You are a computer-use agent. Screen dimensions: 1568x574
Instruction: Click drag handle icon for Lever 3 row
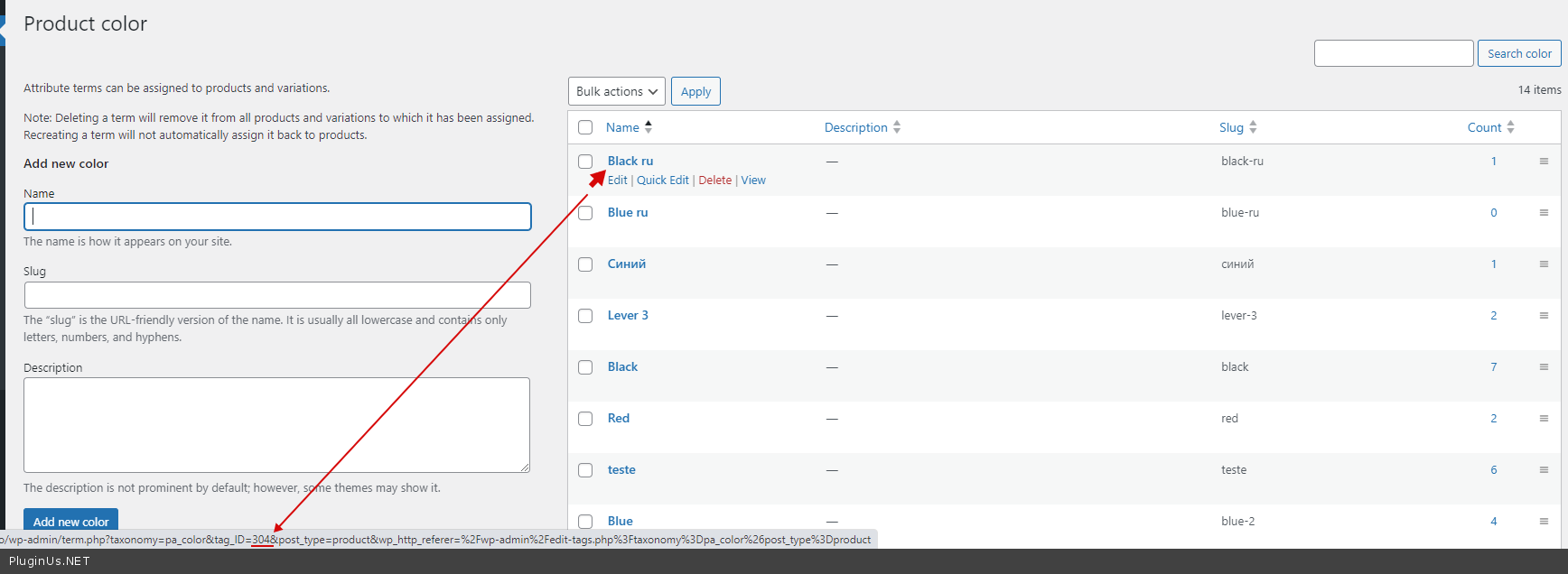pos(1544,316)
